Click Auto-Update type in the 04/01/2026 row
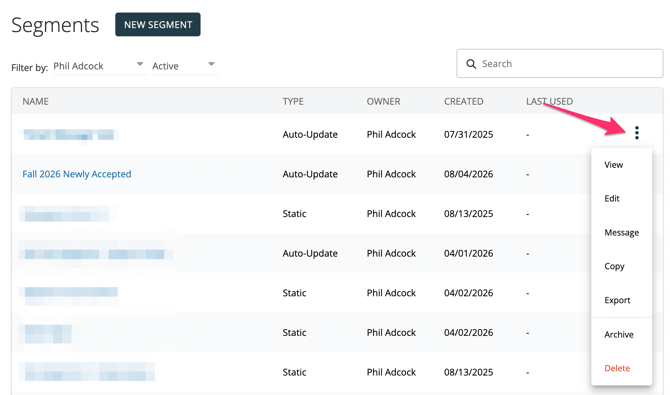Viewport: 670px width, 395px height. coord(310,253)
